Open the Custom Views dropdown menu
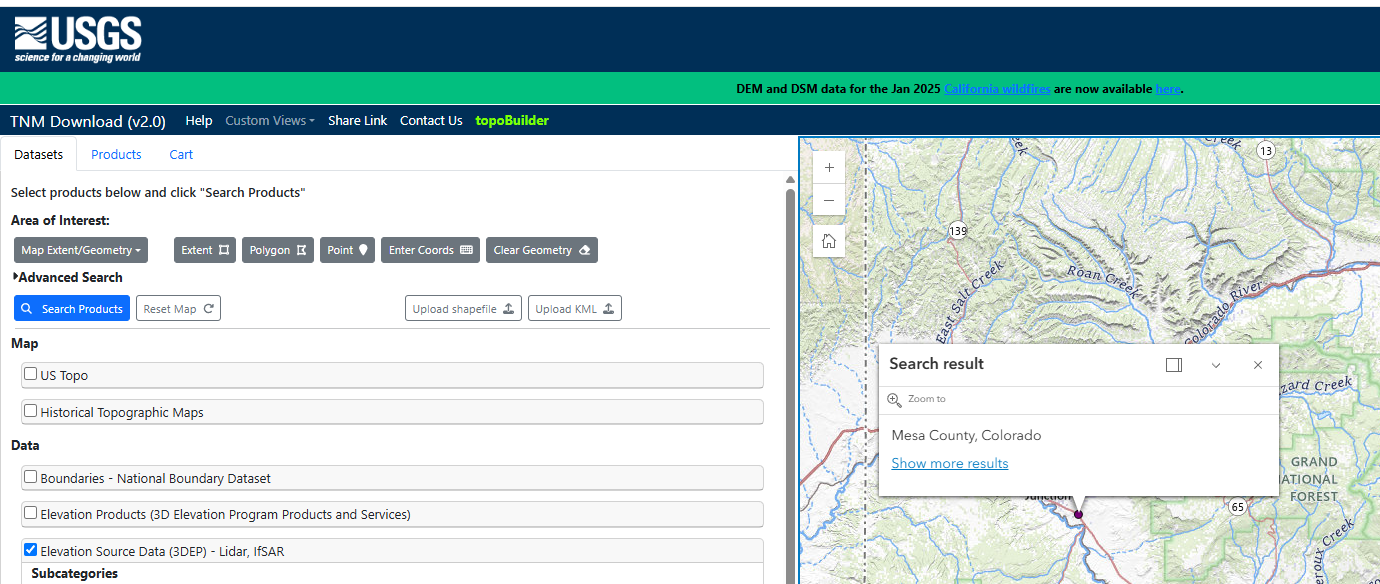1380x584 pixels. click(269, 120)
